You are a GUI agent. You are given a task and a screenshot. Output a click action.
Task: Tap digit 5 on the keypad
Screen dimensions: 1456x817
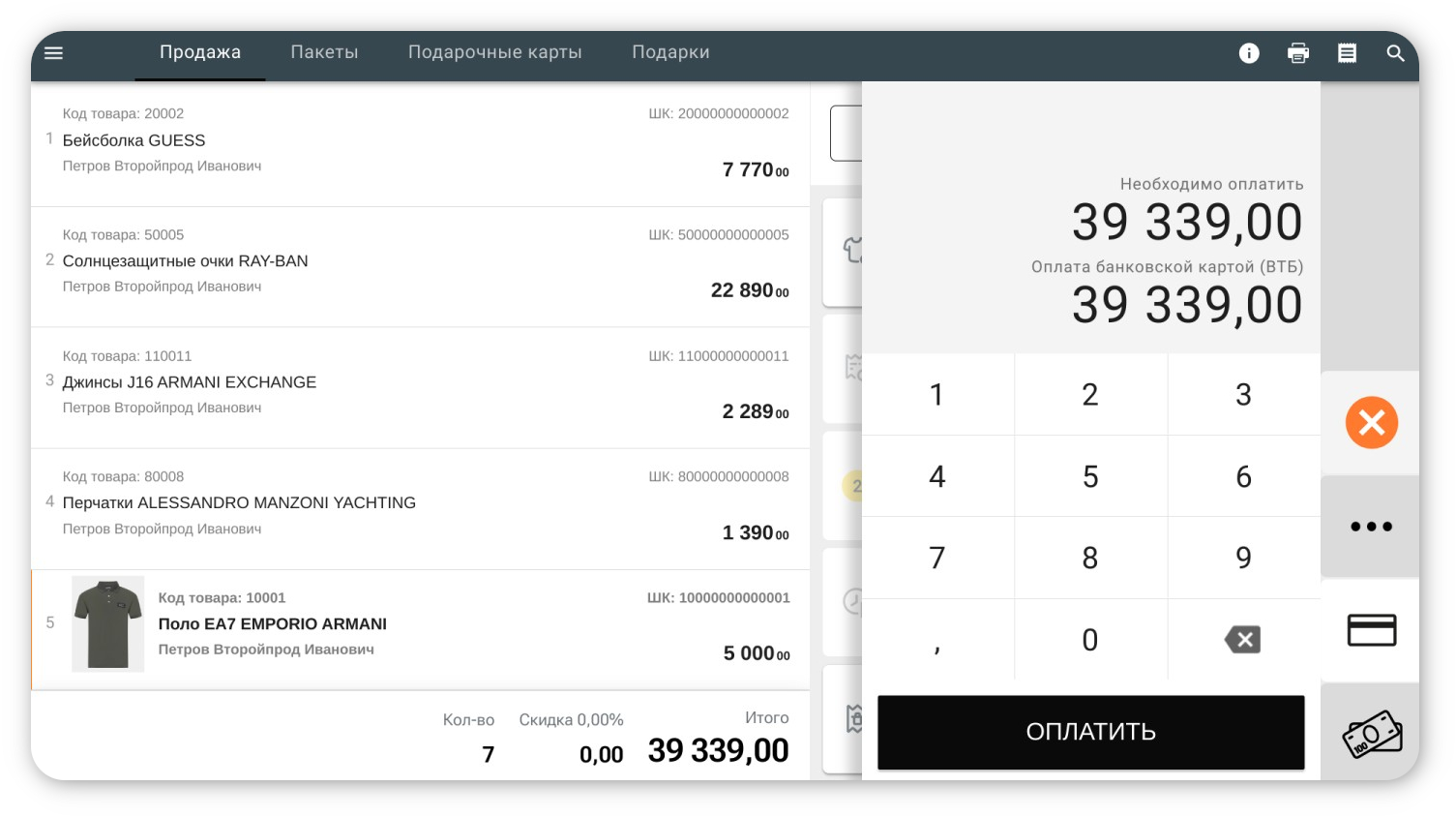pyautogui.click(x=1090, y=476)
